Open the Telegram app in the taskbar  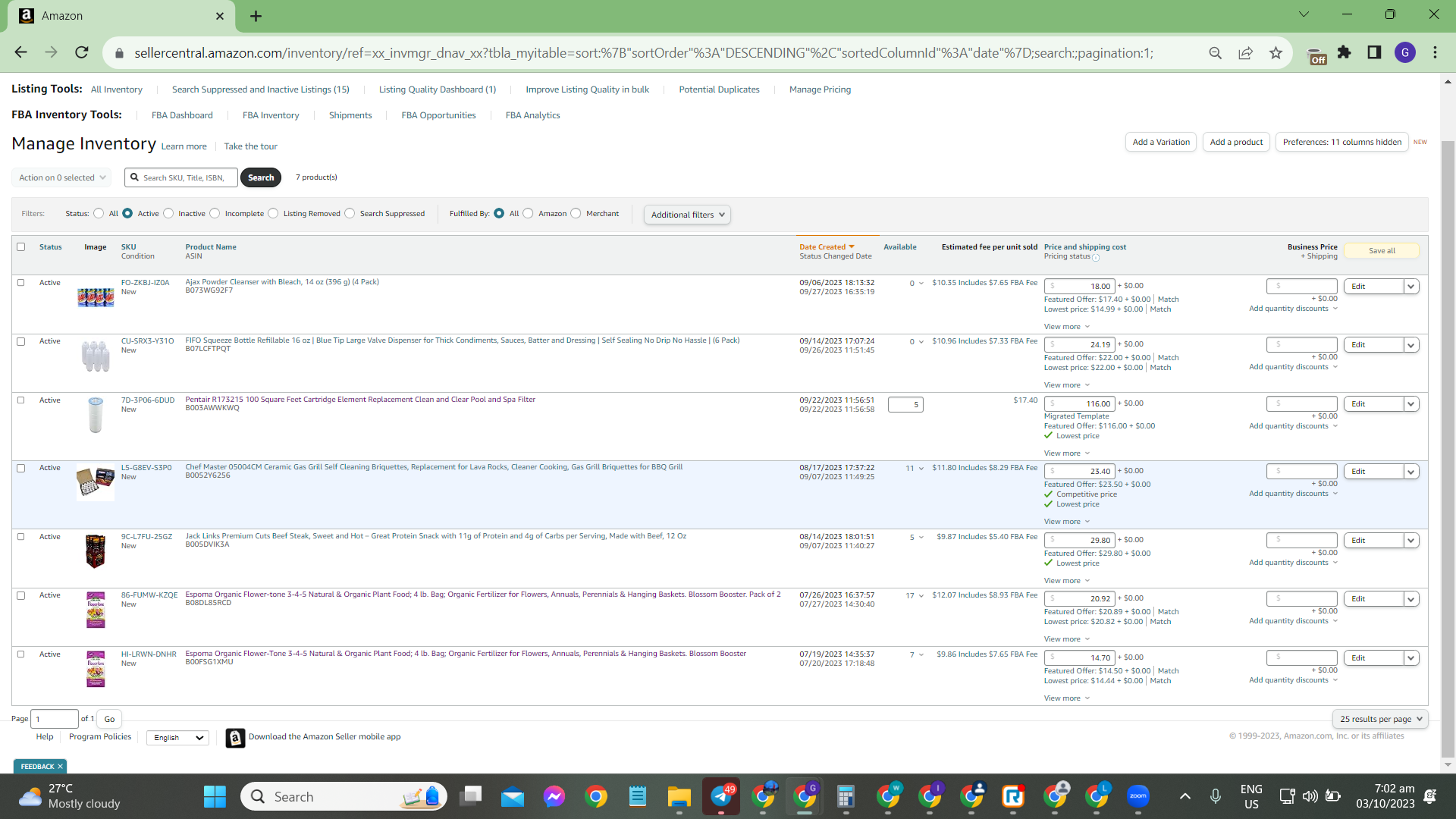720,796
